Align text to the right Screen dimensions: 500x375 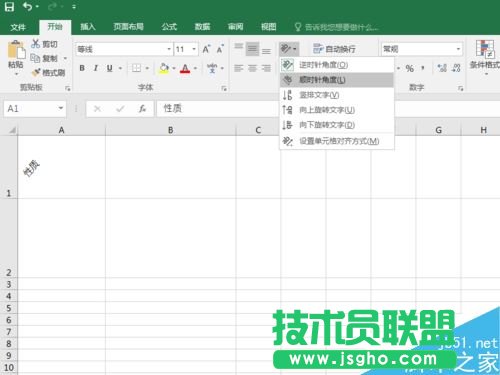(266, 68)
